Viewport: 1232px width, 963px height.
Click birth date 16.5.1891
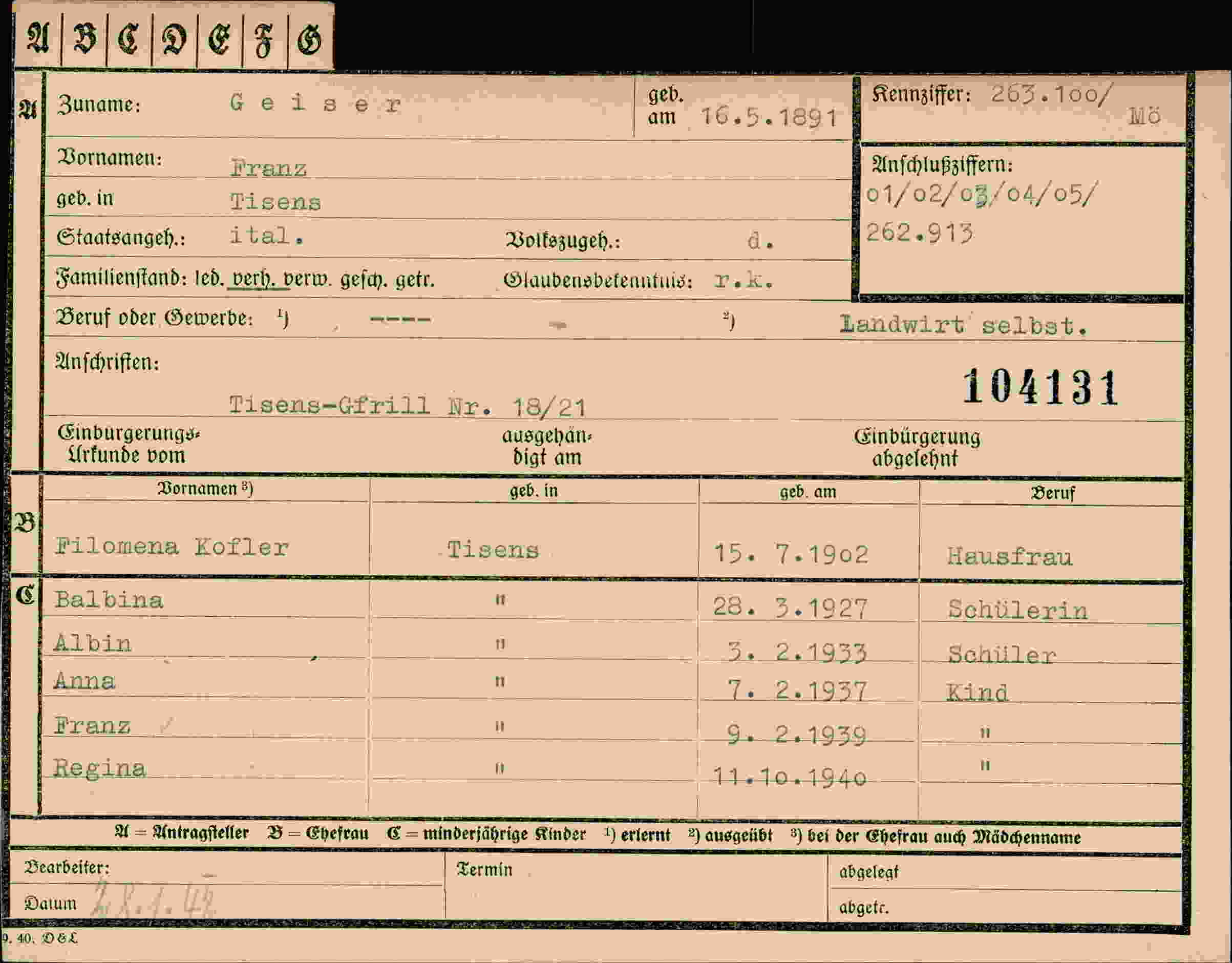[x=768, y=117]
